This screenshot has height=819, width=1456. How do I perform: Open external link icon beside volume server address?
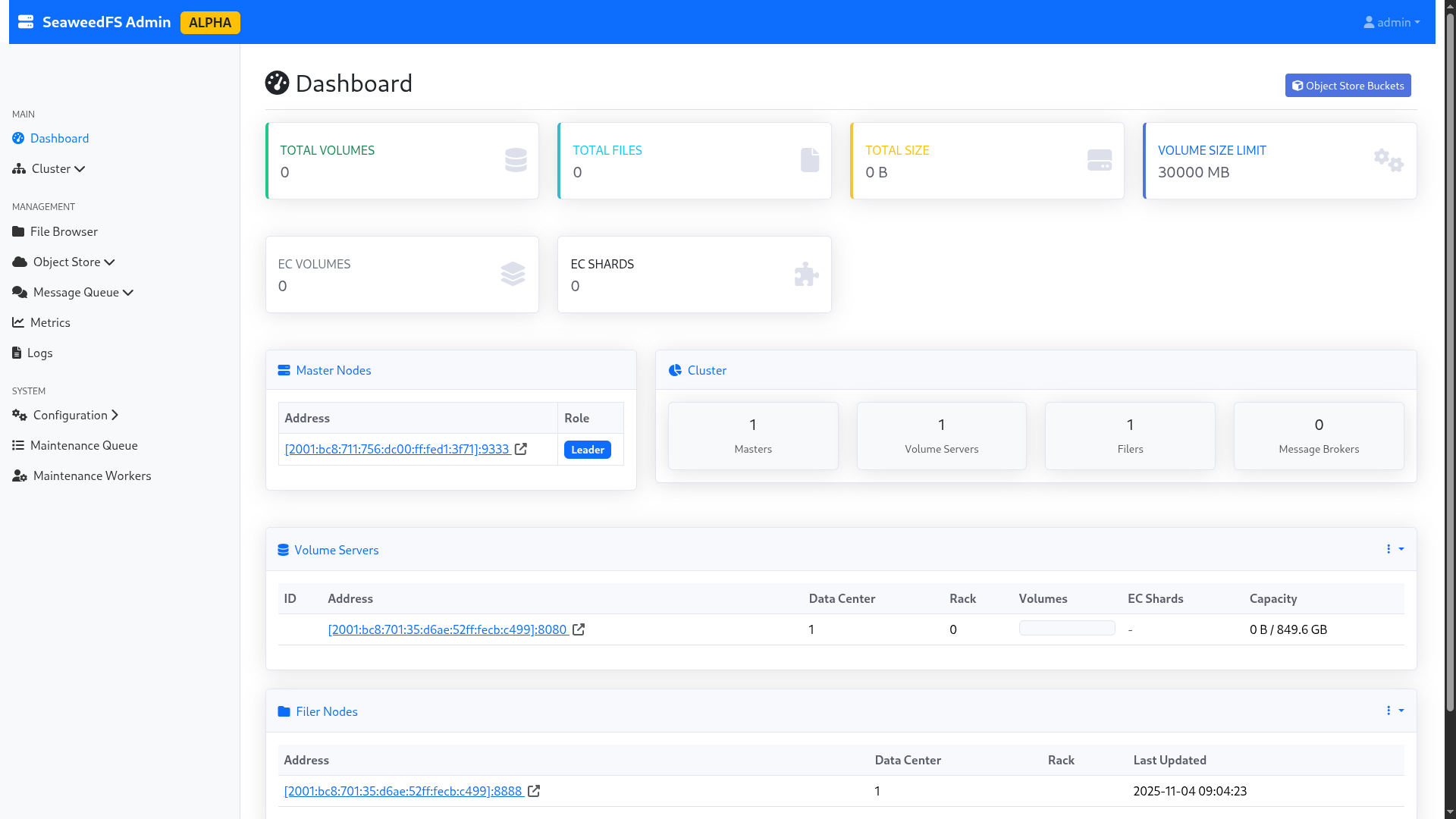pyautogui.click(x=579, y=629)
